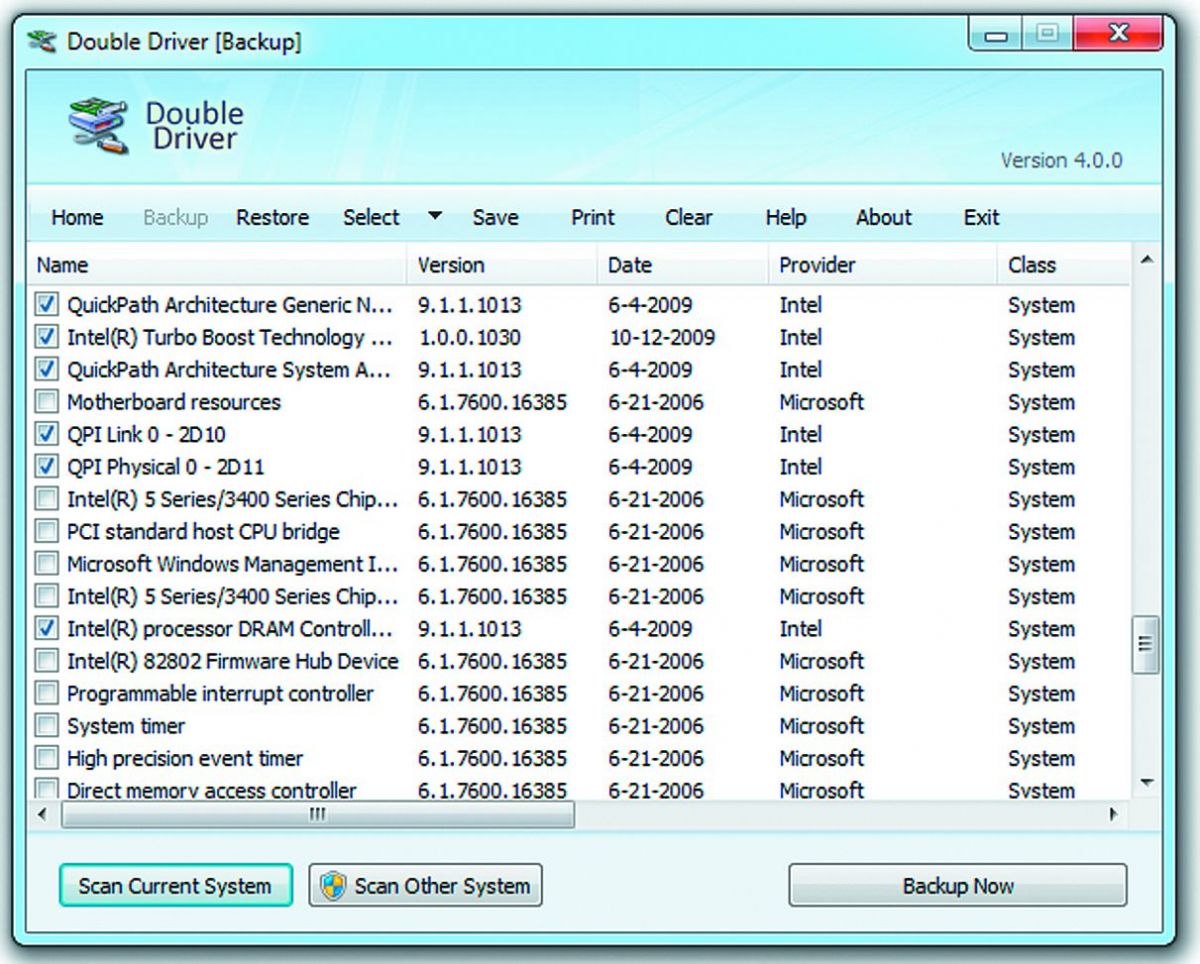Open the Select dropdown arrow
Screen dimensions: 1200x964
[435, 216]
